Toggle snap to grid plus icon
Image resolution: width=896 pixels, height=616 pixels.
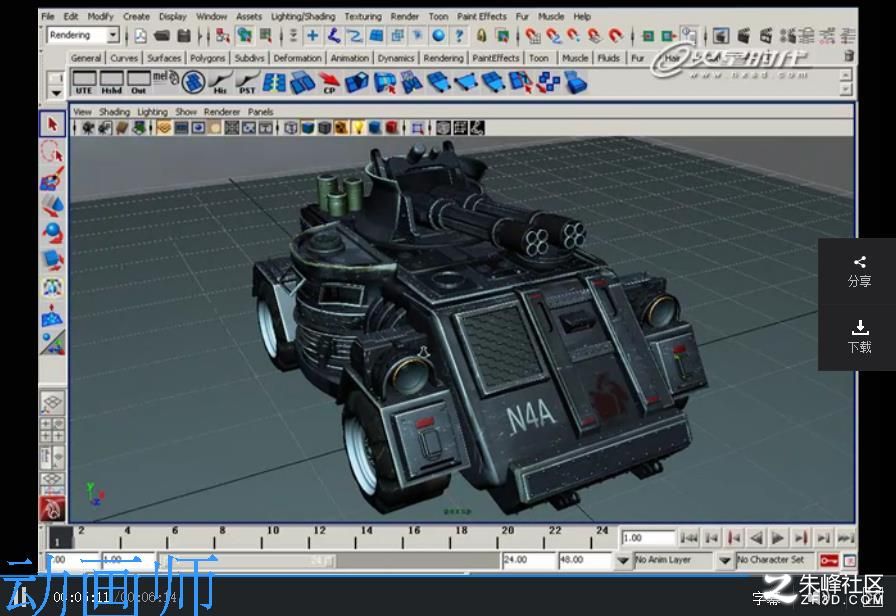313,36
